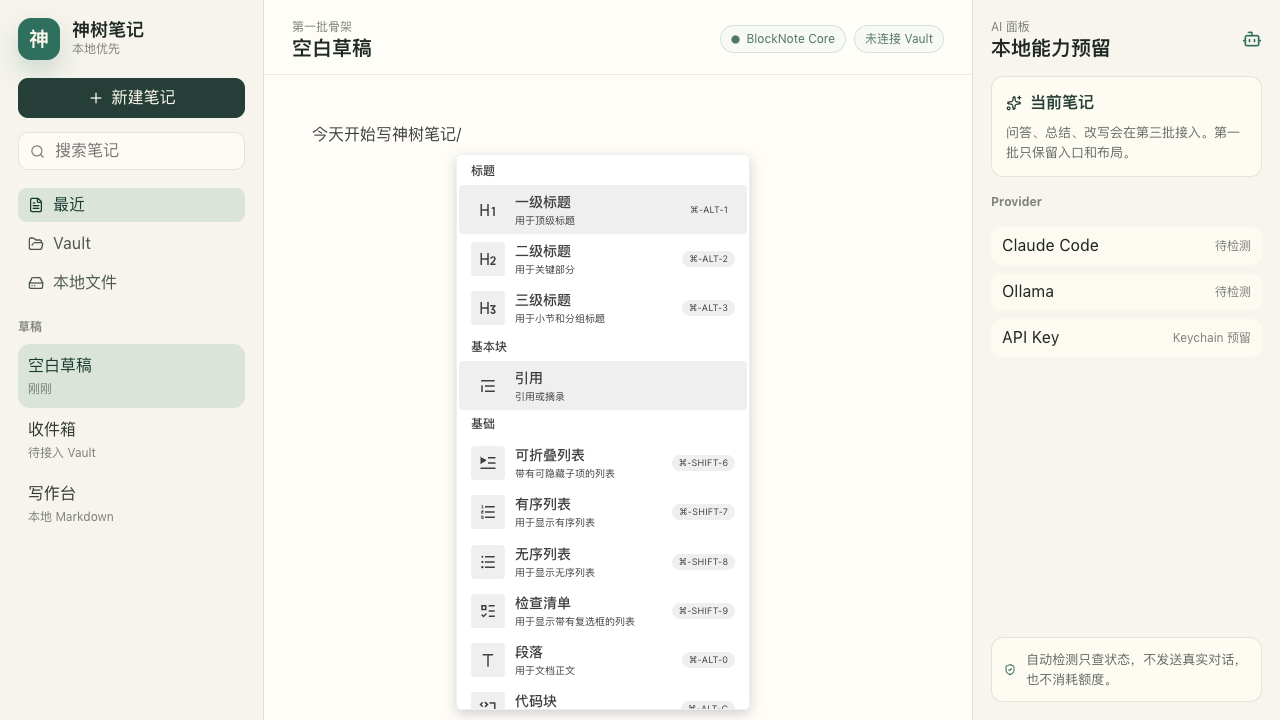Click the code icon for 代码块
This screenshot has height=720, width=1280.
488,701
